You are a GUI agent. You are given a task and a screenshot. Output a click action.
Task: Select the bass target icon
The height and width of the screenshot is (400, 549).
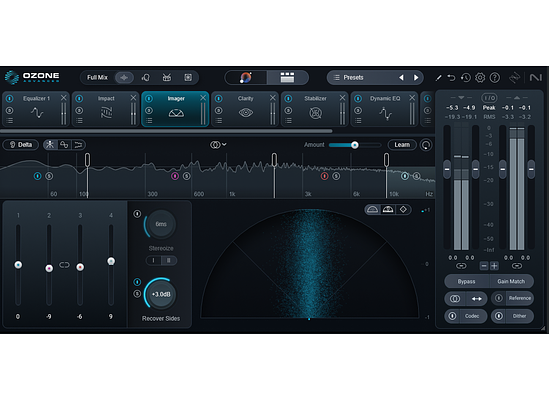point(188,77)
